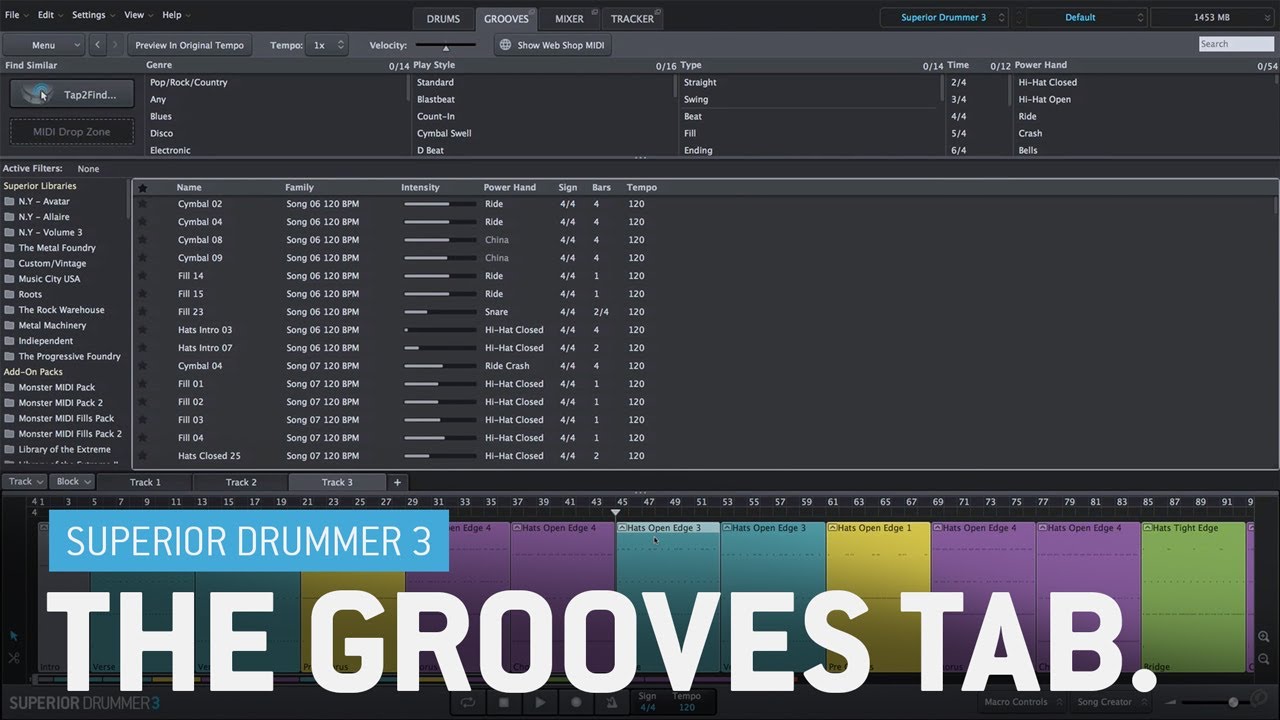Start playback with the play button
The image size is (1280, 720).
540,702
